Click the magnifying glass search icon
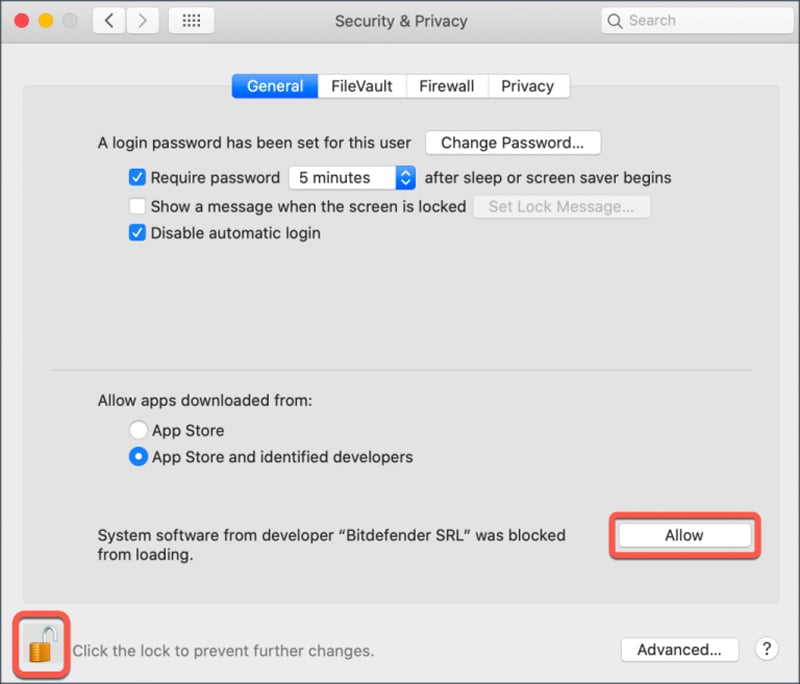800x684 pixels. click(616, 21)
